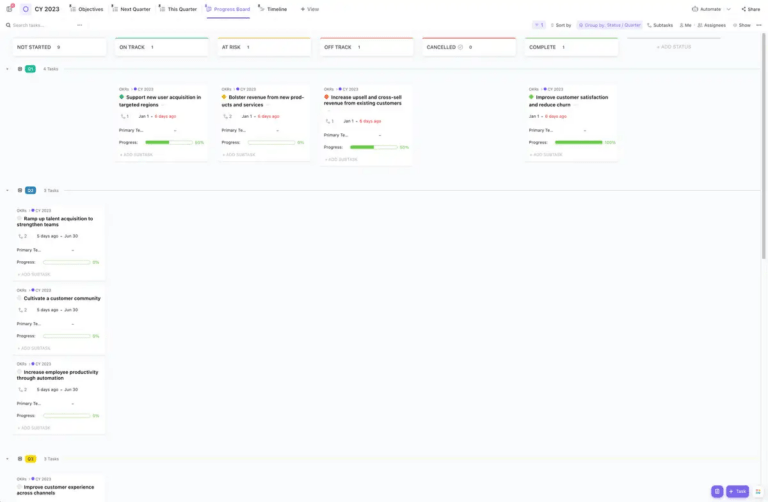The width and height of the screenshot is (768, 502).
Task: Toggle status circle on Ramp up talent acquisition
Action: point(20,218)
